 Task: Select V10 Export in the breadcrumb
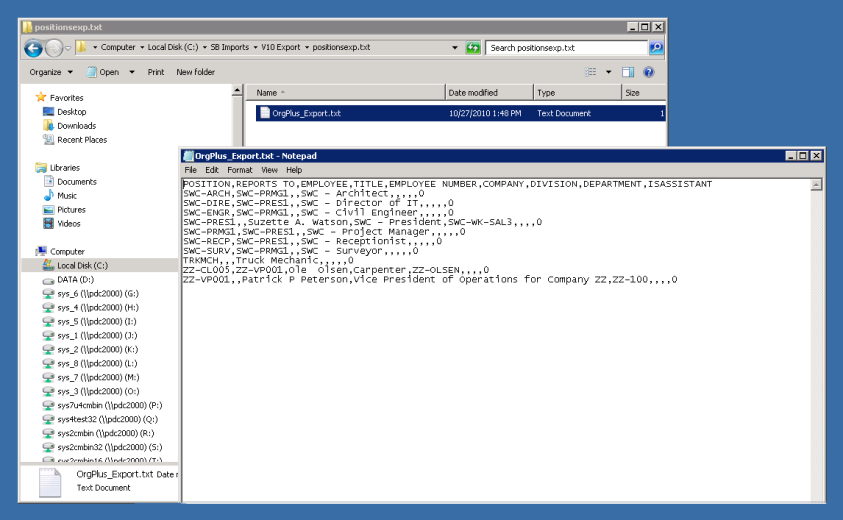(281, 47)
